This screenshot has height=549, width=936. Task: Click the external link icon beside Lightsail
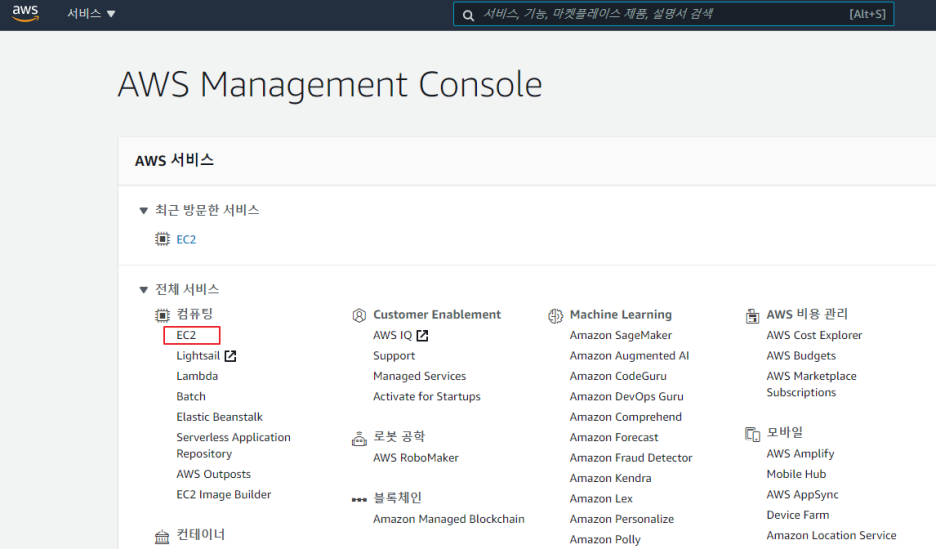coord(230,356)
